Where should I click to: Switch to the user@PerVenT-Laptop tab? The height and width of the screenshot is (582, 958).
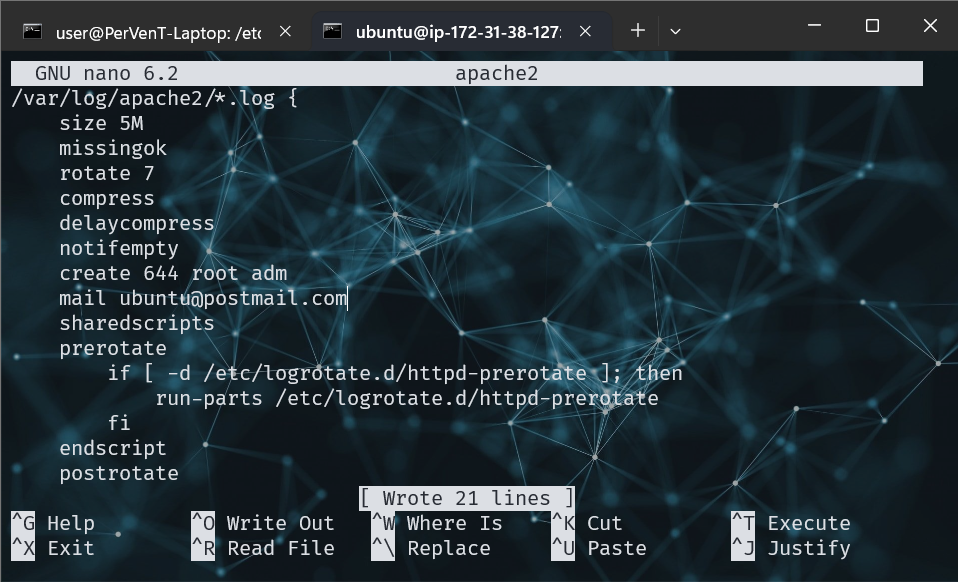click(157, 32)
